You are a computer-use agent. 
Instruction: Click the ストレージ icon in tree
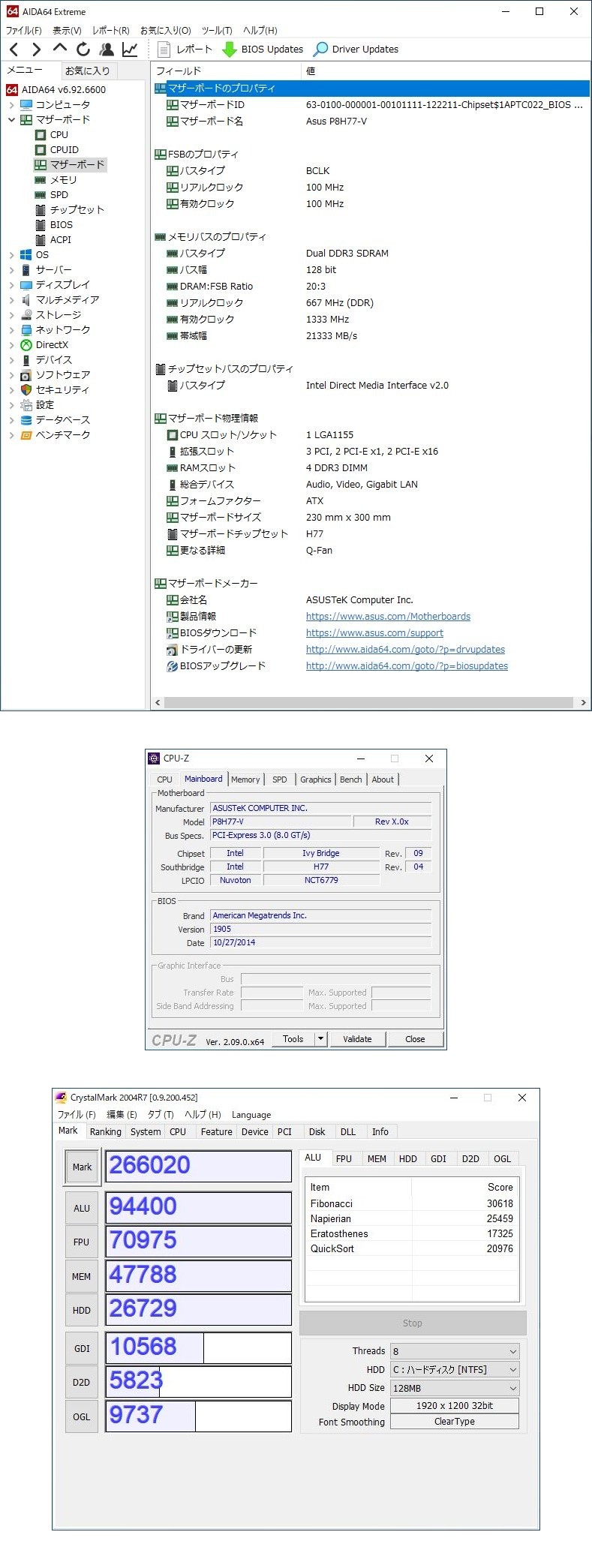26,315
